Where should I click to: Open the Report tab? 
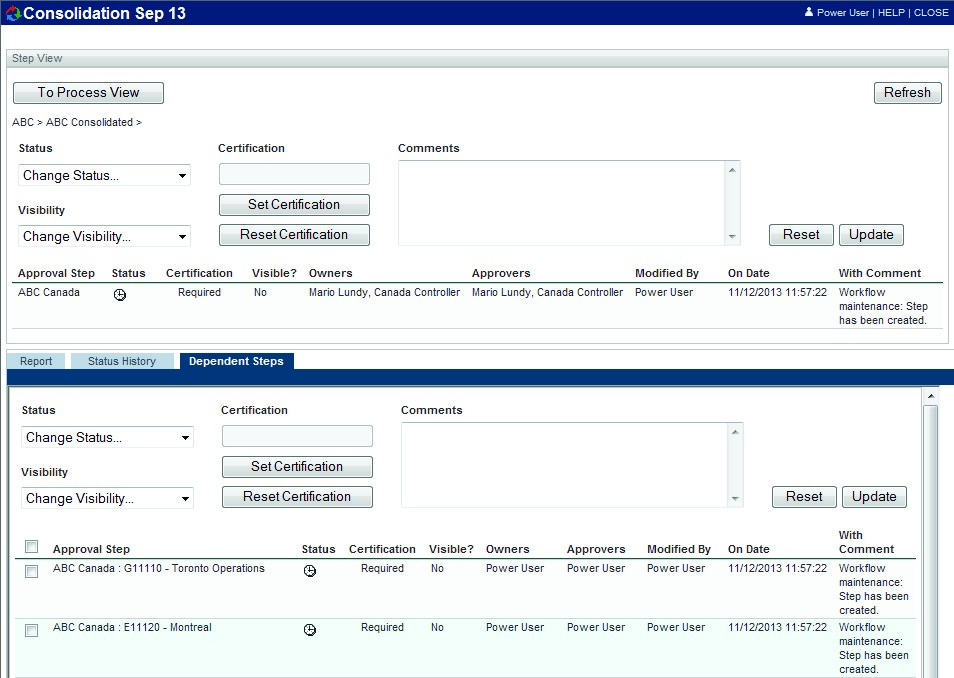pos(36,361)
